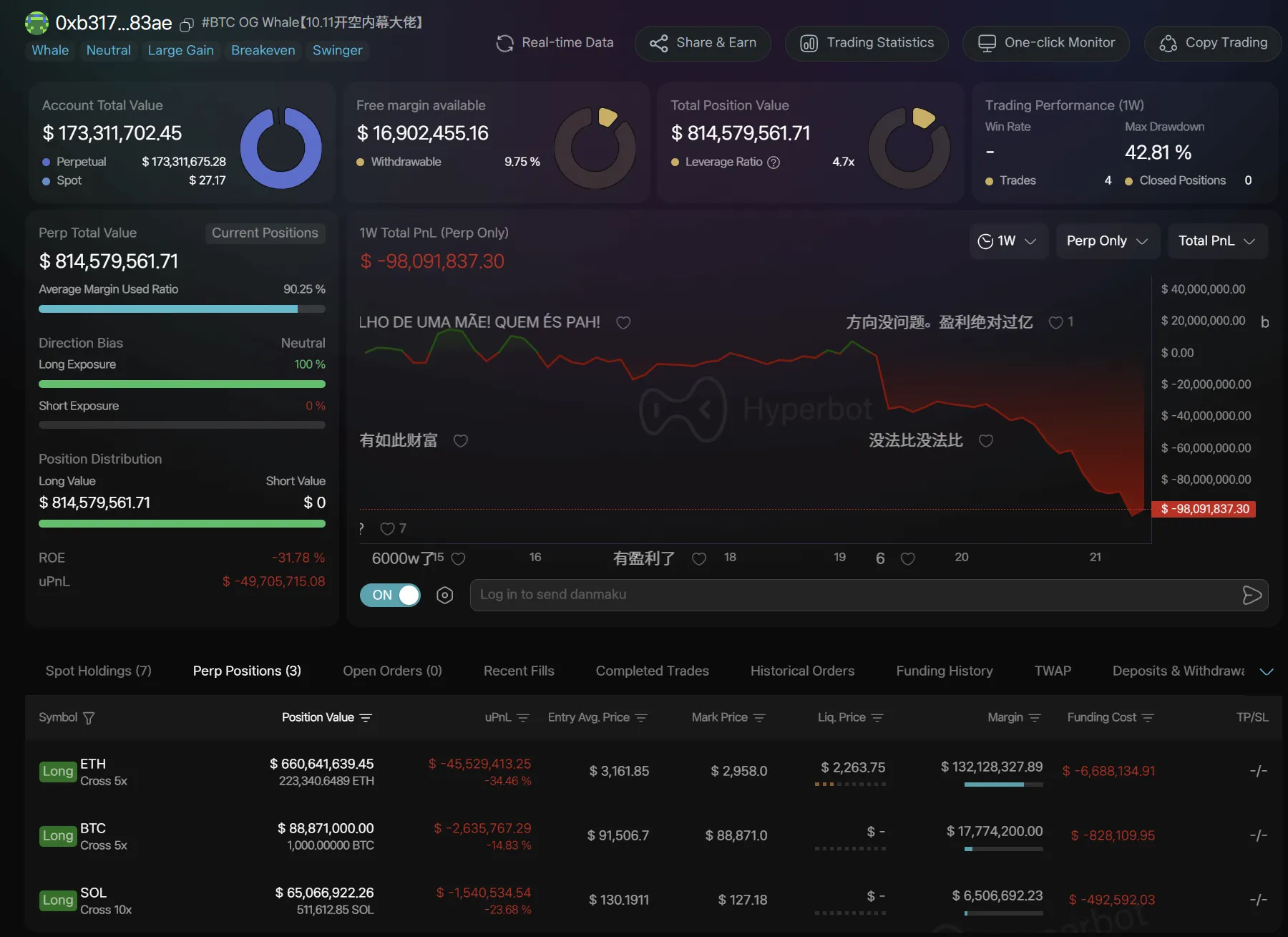Open the Symbol column filter icon
This screenshot has height=937, width=1288.
tap(89, 718)
